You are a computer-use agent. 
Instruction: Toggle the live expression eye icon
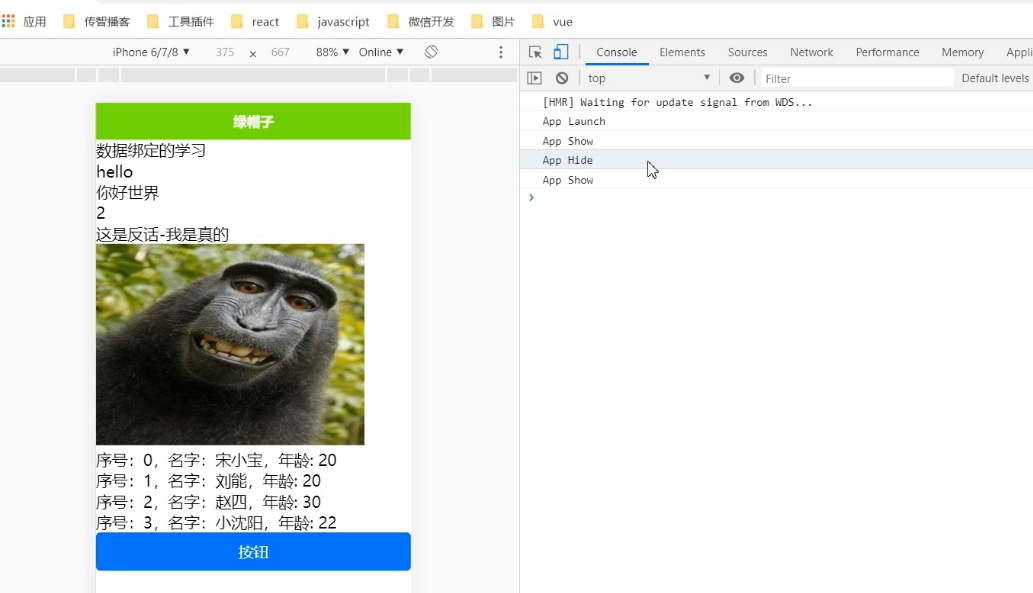coord(737,77)
